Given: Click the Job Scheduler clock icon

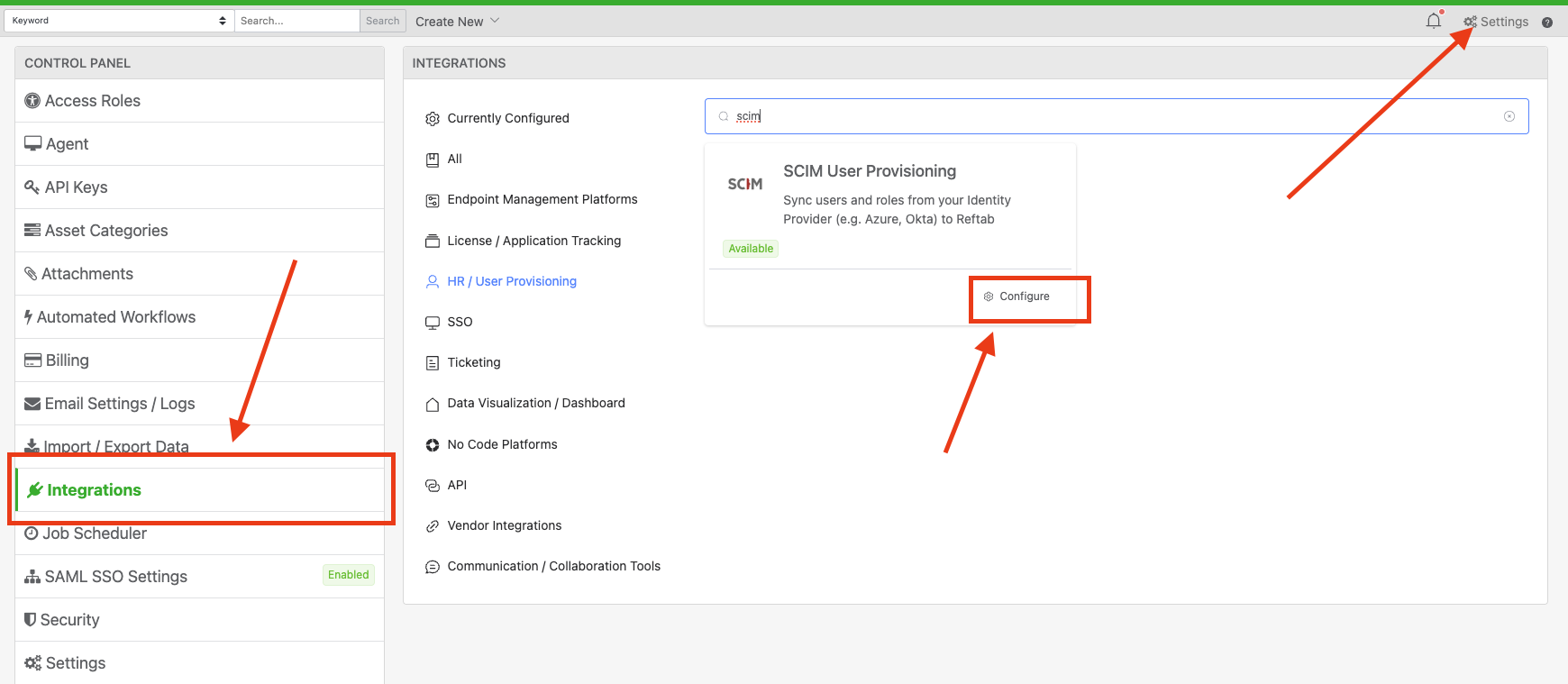Looking at the screenshot, I should tap(32, 534).
